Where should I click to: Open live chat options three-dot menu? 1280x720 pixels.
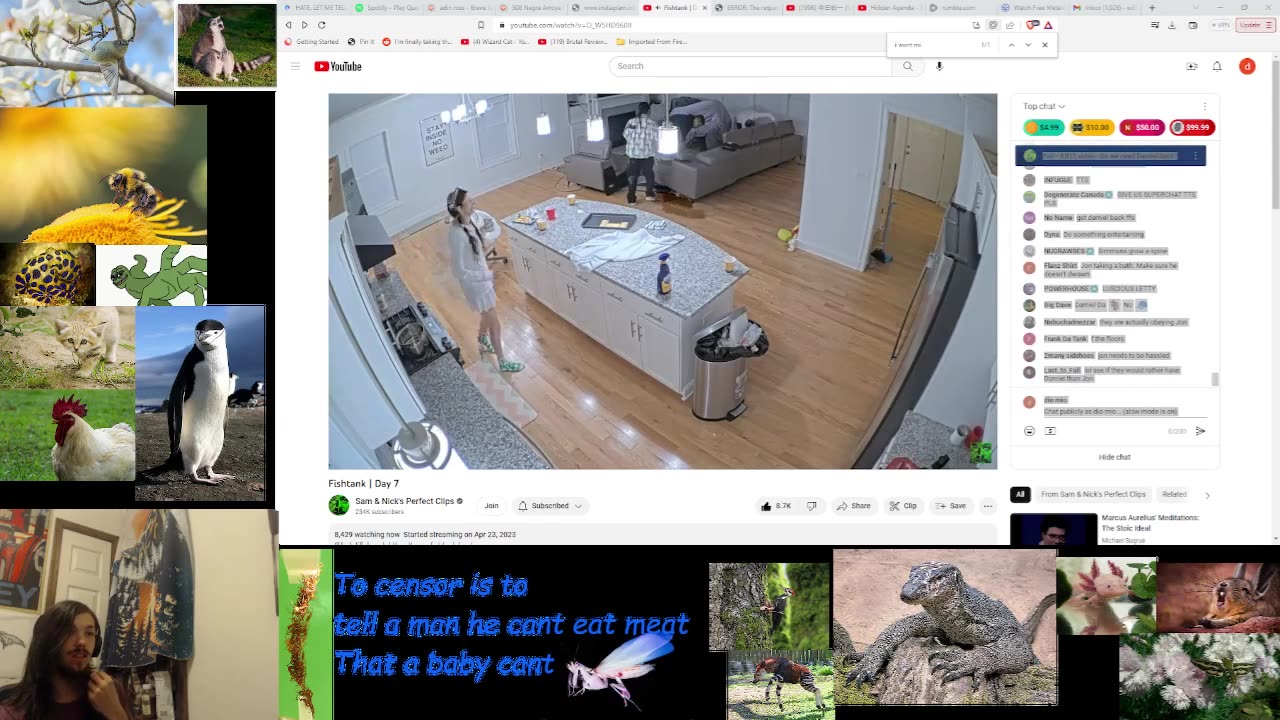click(1205, 106)
